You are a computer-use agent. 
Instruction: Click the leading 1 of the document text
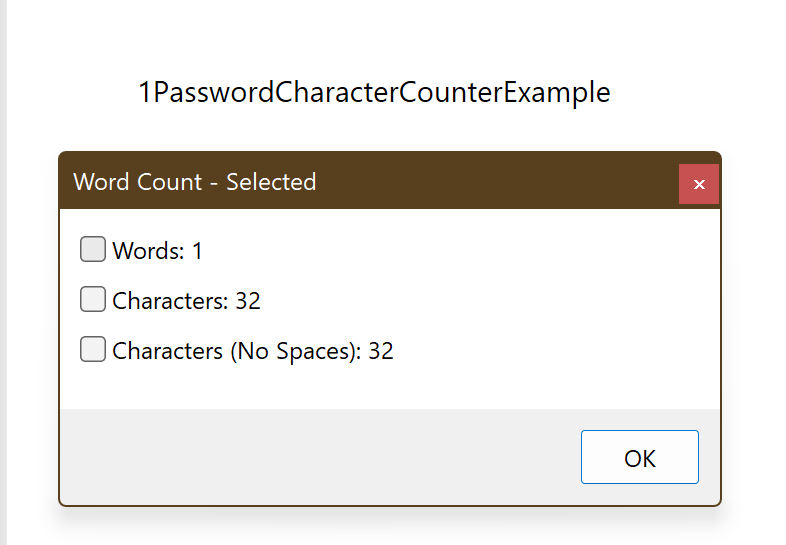tap(144, 92)
